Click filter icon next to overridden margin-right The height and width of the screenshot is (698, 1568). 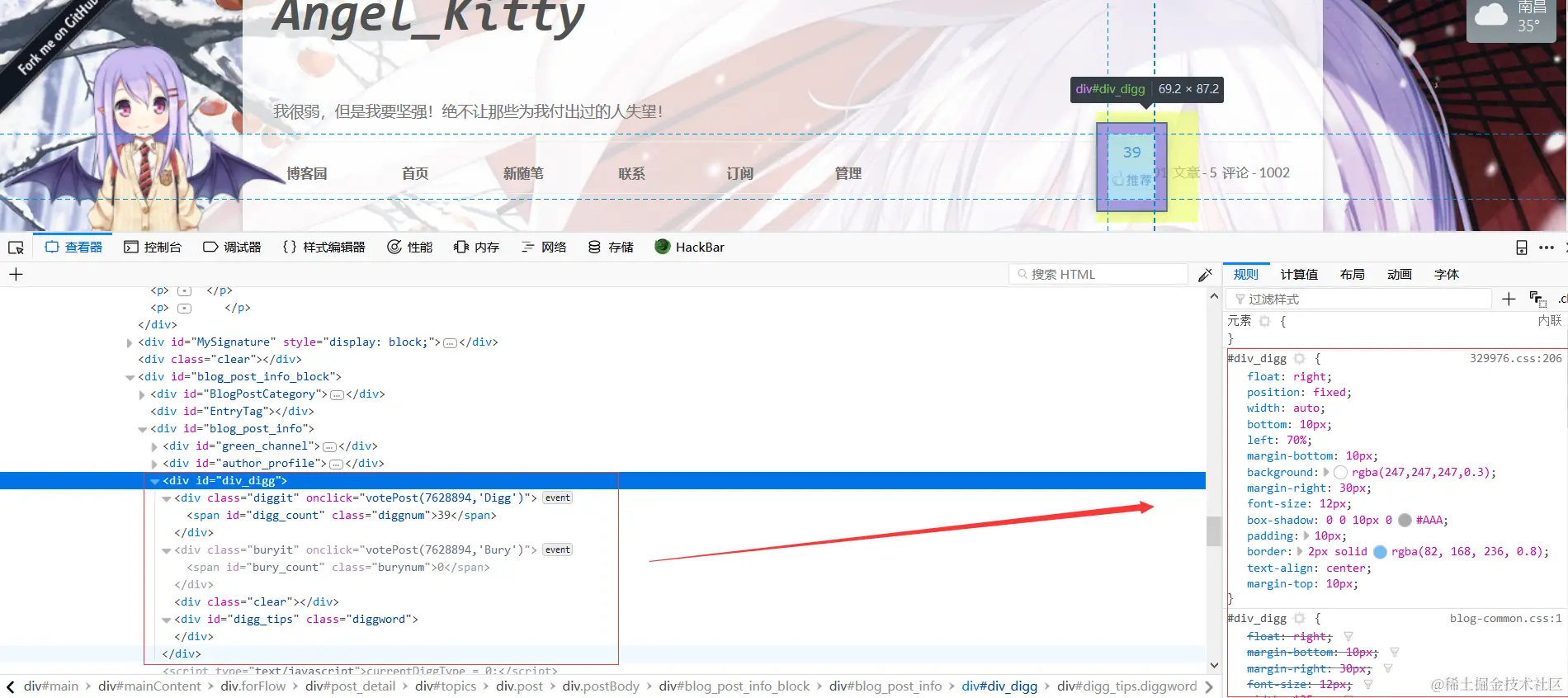pos(1387,668)
